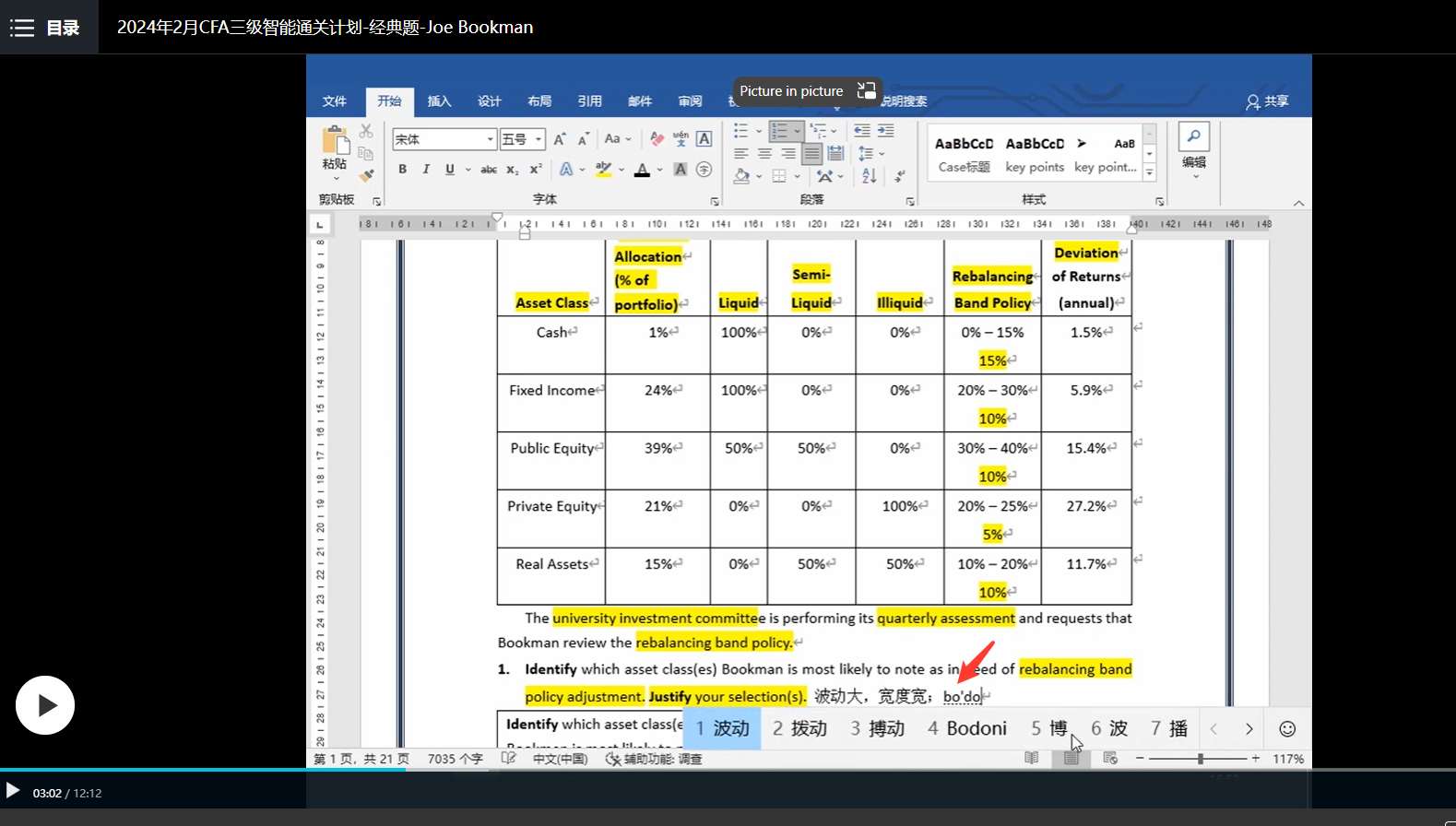Viewport: 1456px width, 826px height.
Task: Click the search magnifier in Editing group
Action: (x=1193, y=136)
